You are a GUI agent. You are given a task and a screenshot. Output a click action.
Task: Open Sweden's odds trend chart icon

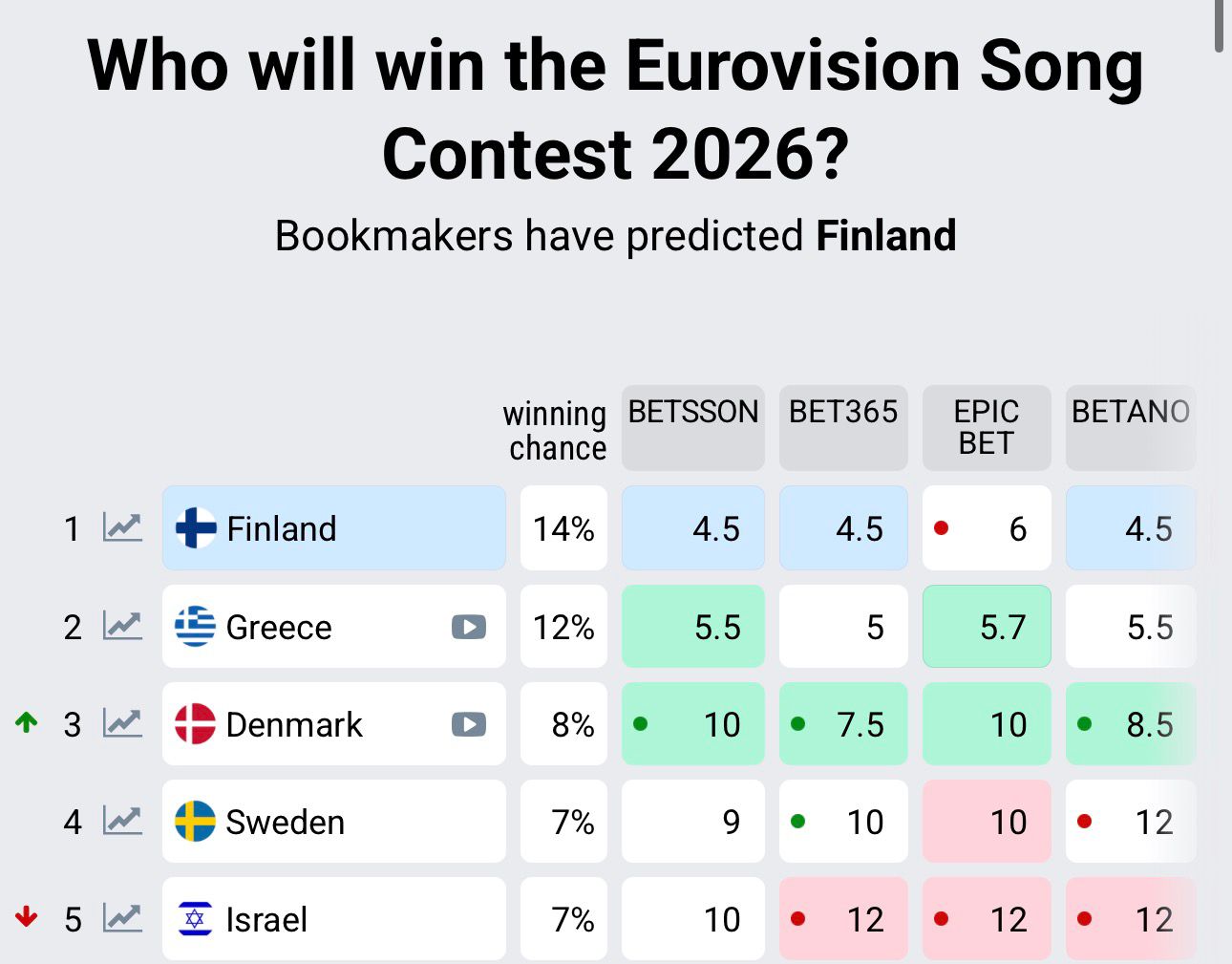pyautogui.click(x=122, y=822)
